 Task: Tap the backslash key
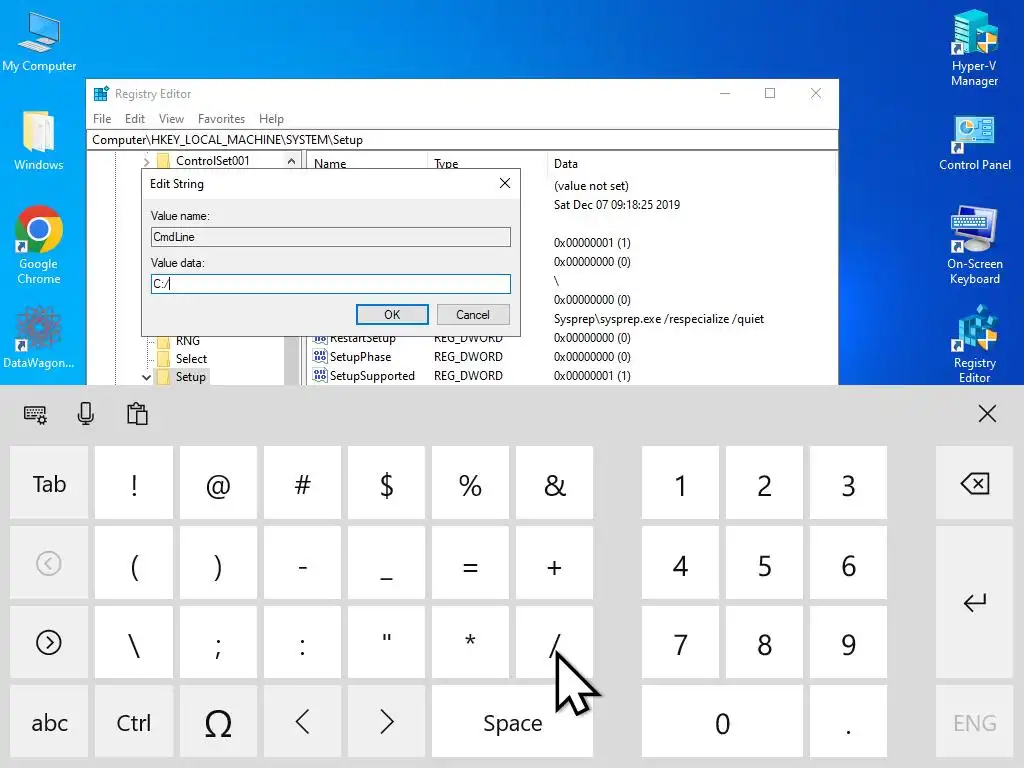(x=134, y=643)
